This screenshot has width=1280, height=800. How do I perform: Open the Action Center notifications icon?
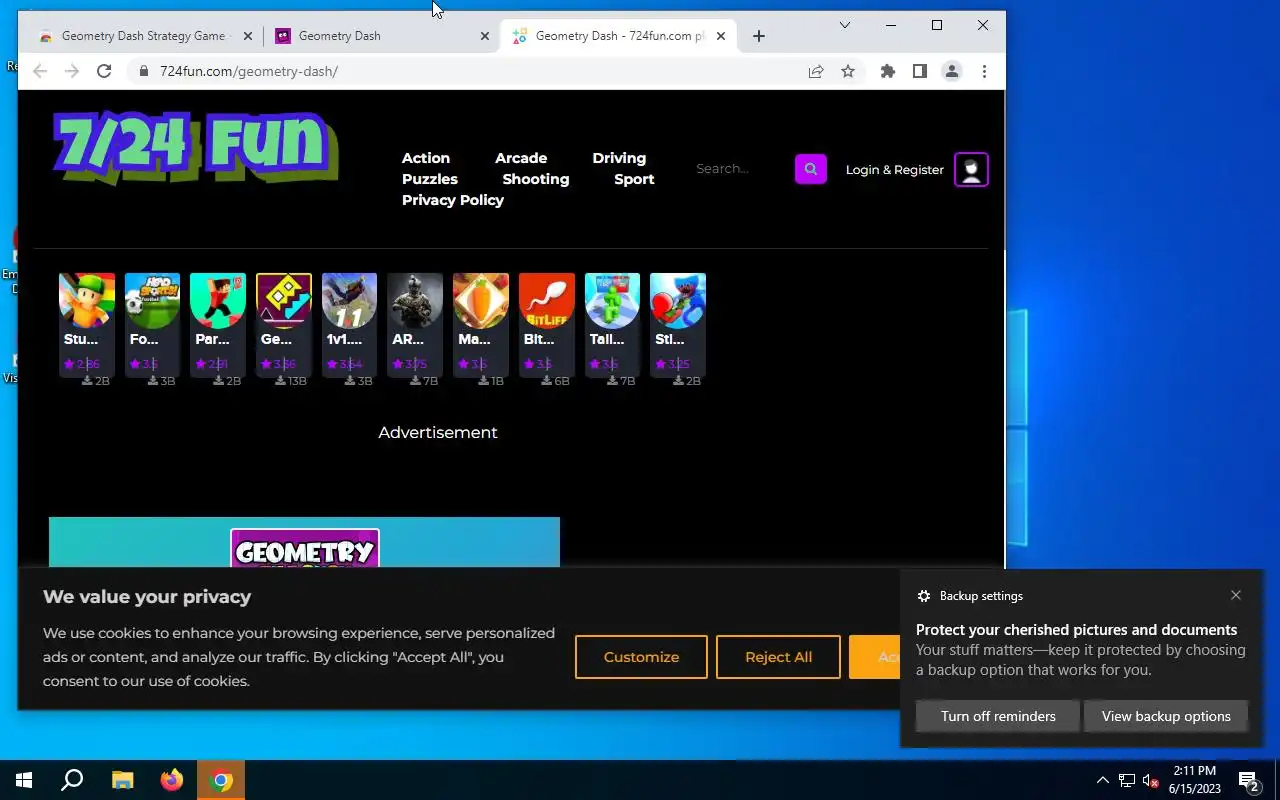(1248, 780)
